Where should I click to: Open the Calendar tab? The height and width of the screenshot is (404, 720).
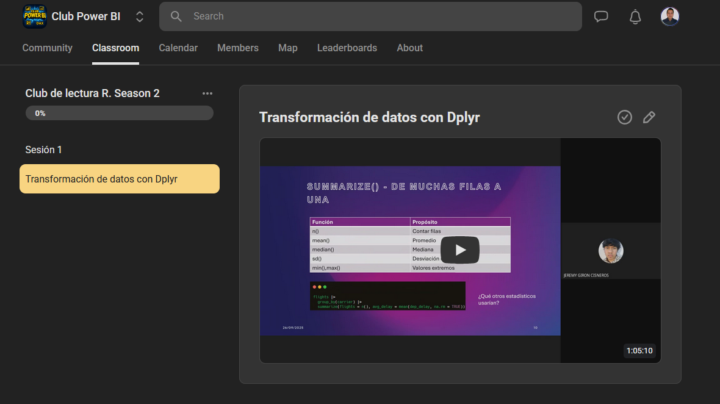click(x=178, y=48)
